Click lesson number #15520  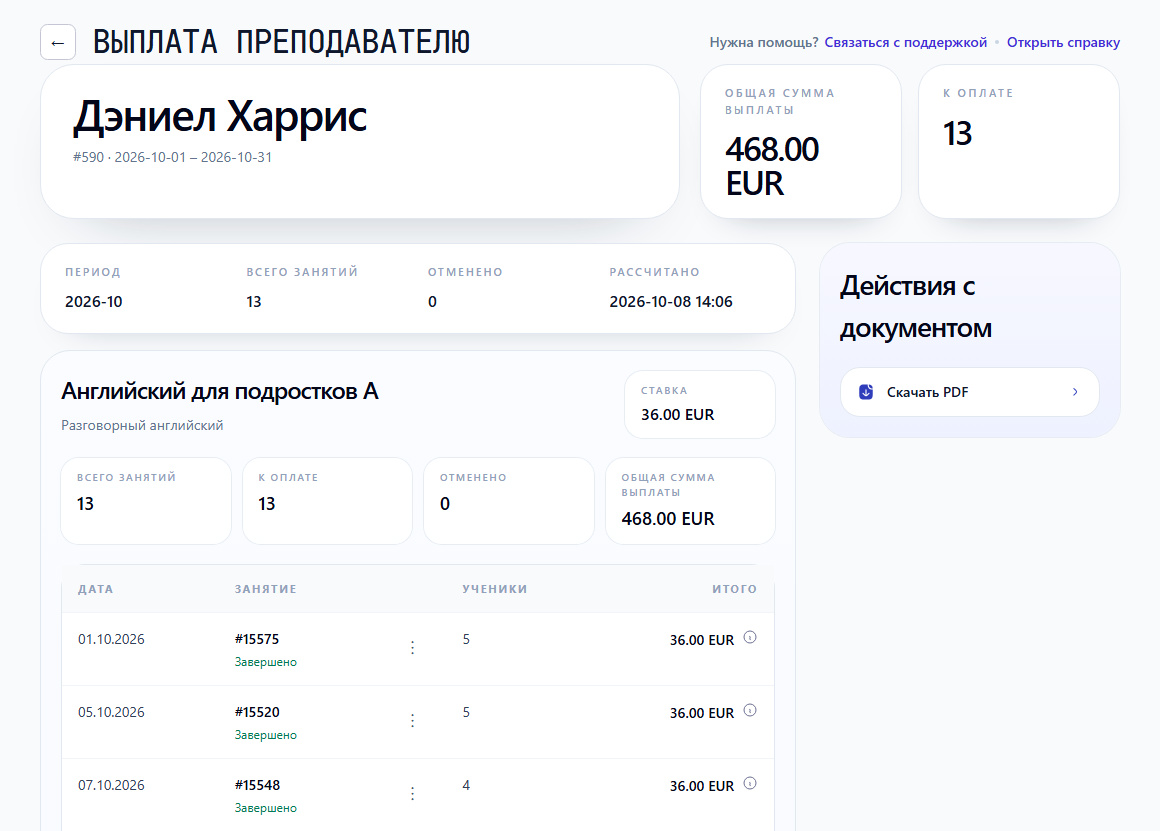[x=257, y=713]
